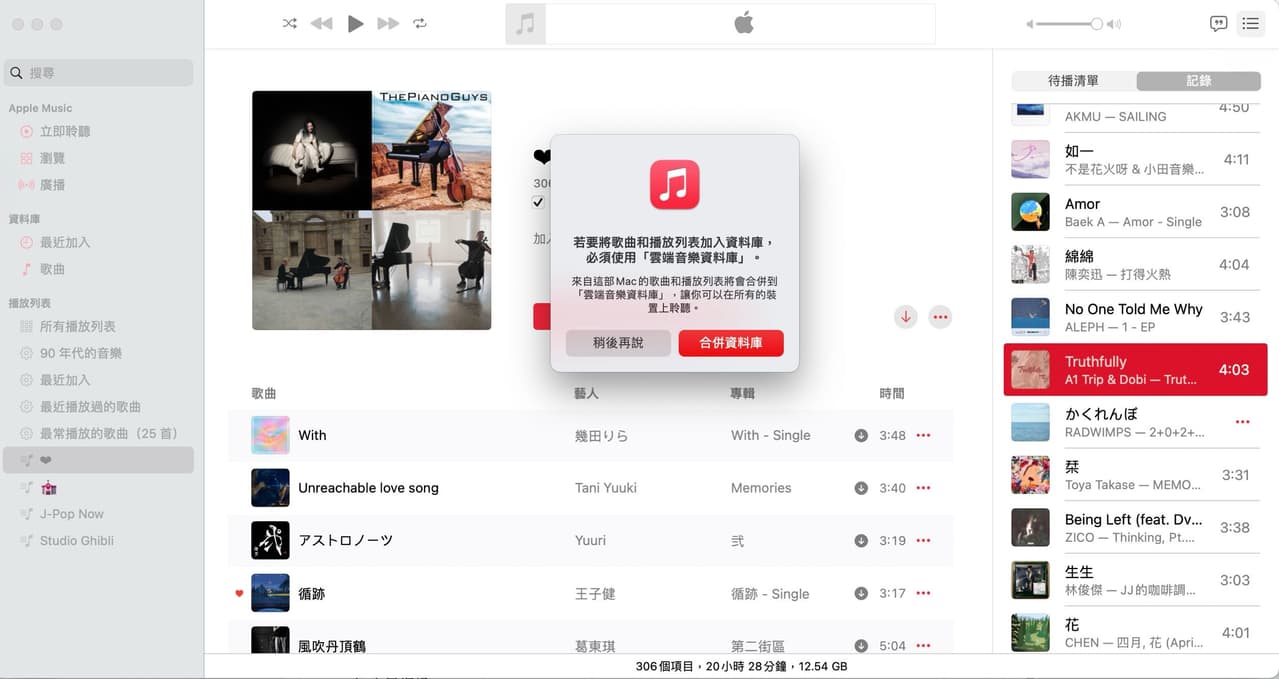Click the 合併資料庫 button
The image size is (1279, 679).
(731, 343)
